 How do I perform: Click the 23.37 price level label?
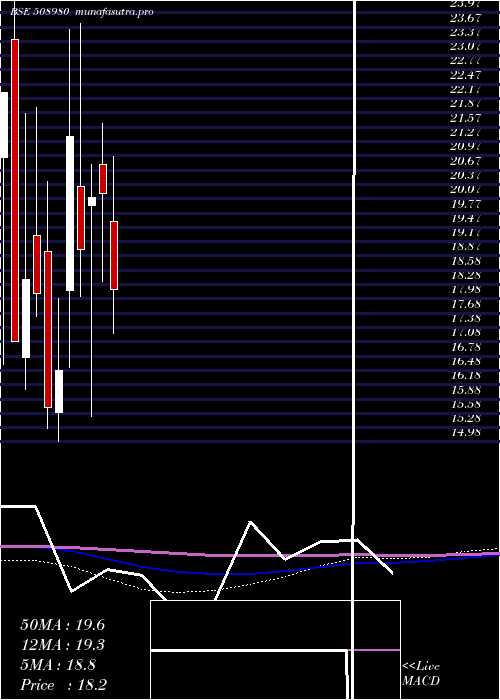[x=466, y=33]
